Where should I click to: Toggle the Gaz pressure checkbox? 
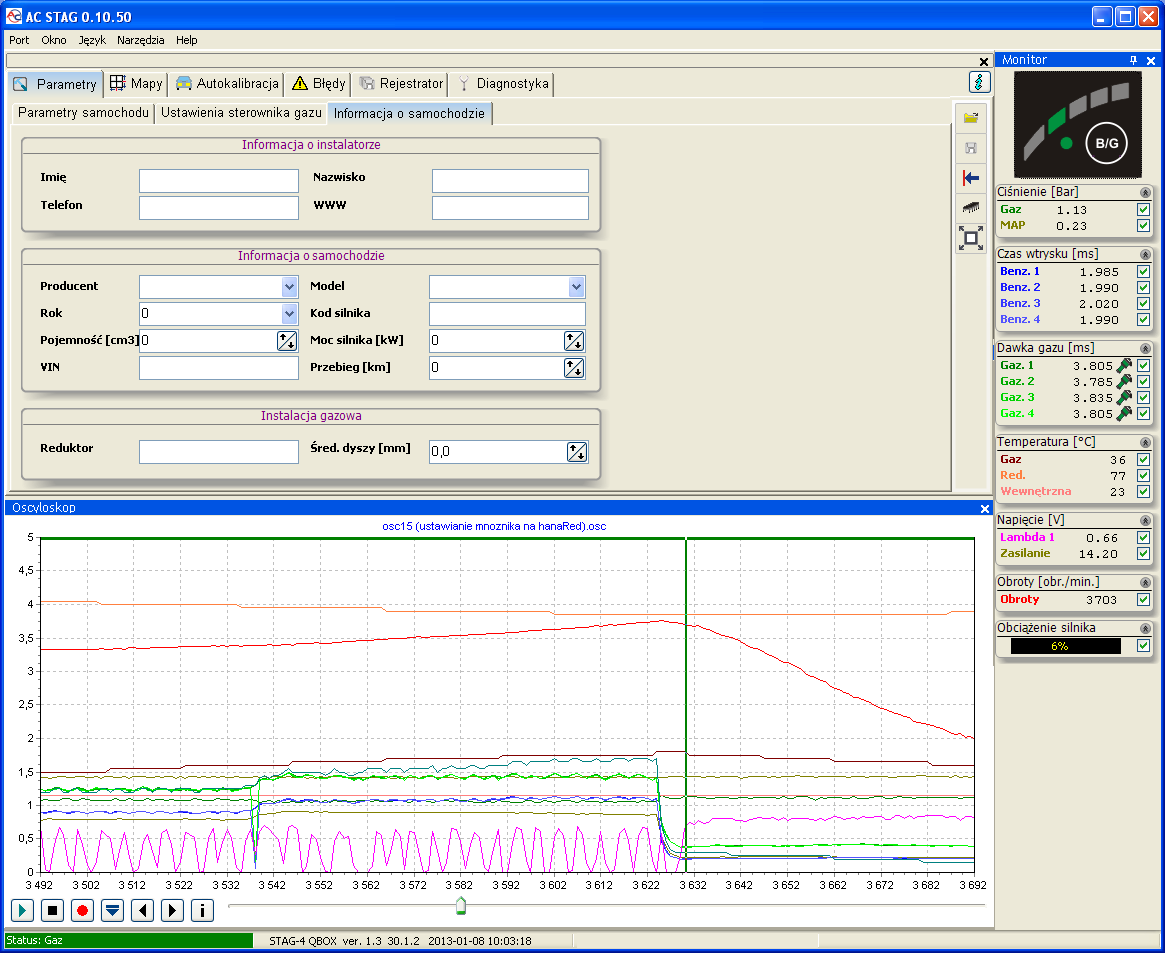pos(1143,209)
